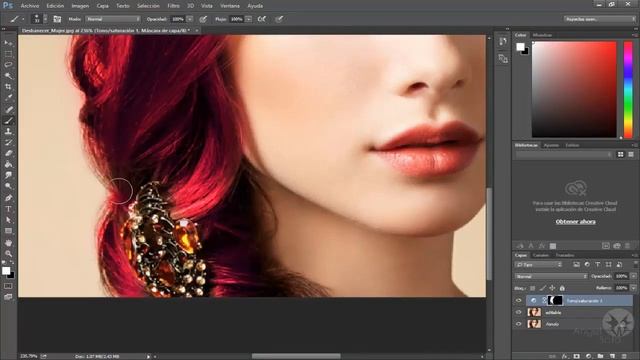Toggle lock transparent pixels
Image resolution: width=640 pixels, height=360 pixels.
click(532, 288)
